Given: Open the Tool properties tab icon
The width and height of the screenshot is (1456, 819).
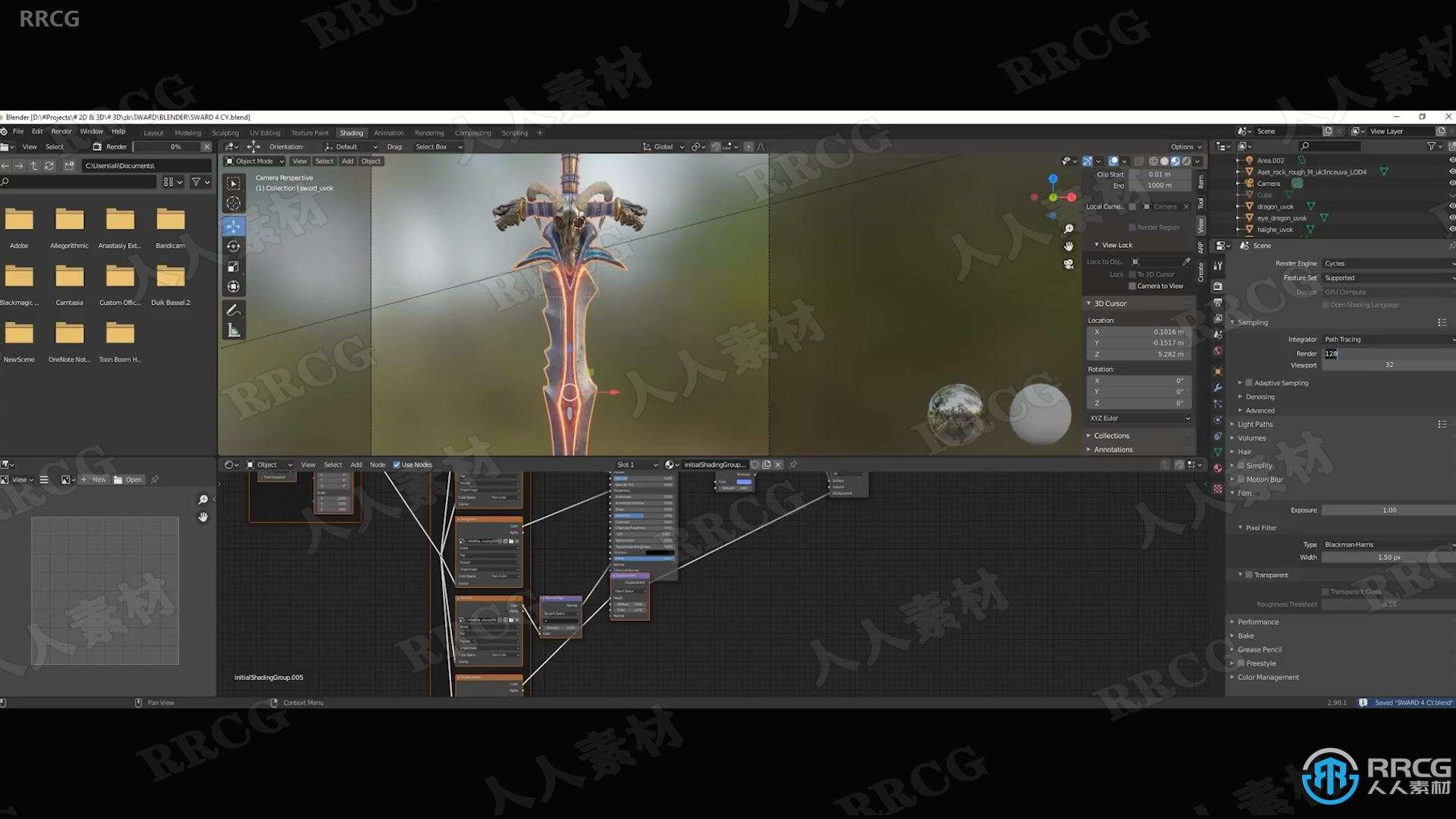Looking at the screenshot, I should click(1217, 266).
